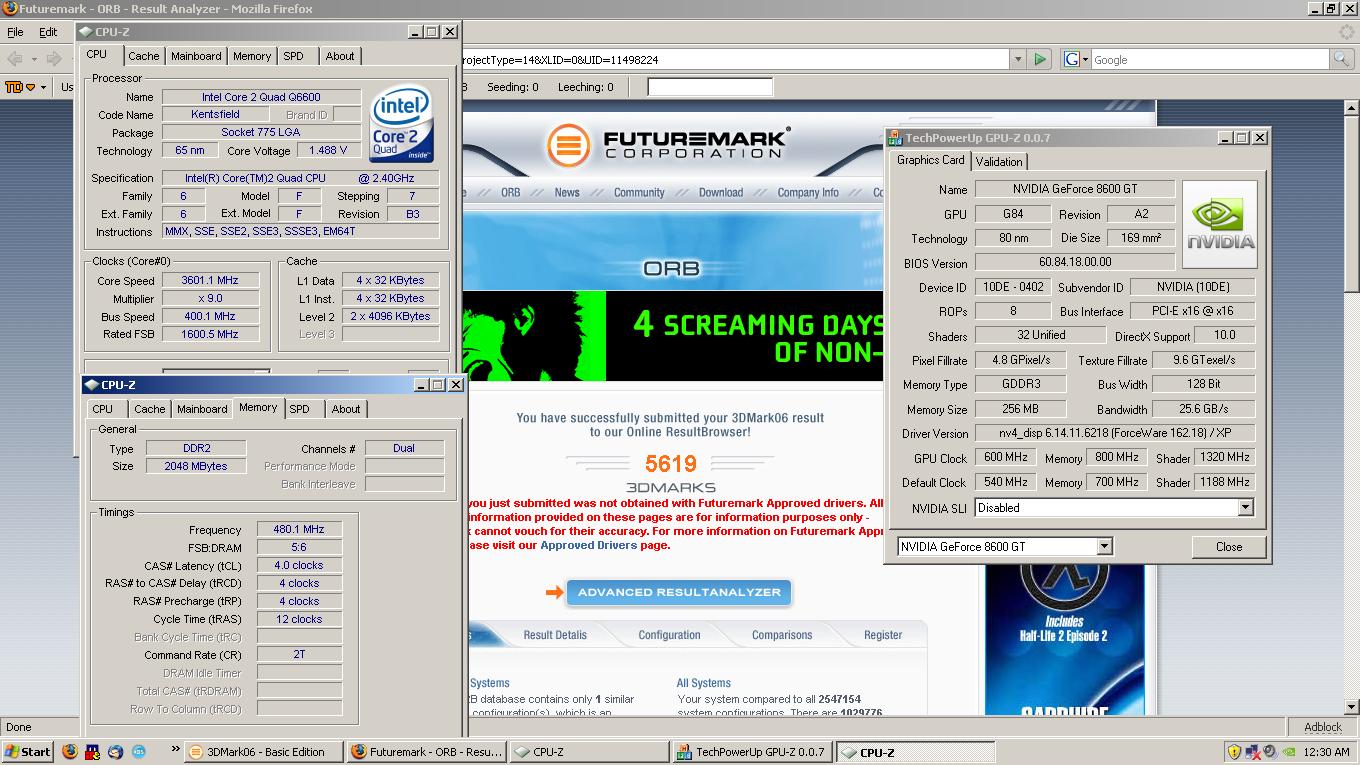
Task: Click the Google search input field
Action: [1209, 60]
